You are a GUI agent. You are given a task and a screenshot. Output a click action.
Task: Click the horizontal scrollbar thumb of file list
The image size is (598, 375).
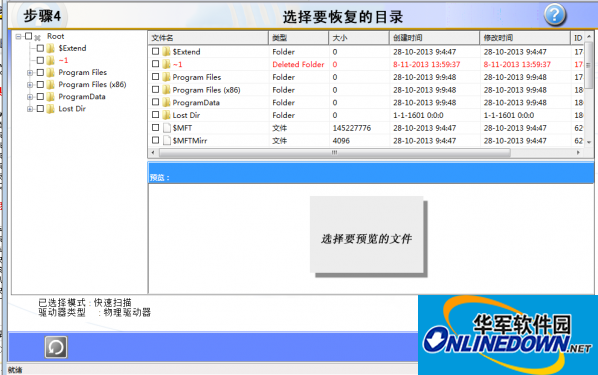[335, 153]
